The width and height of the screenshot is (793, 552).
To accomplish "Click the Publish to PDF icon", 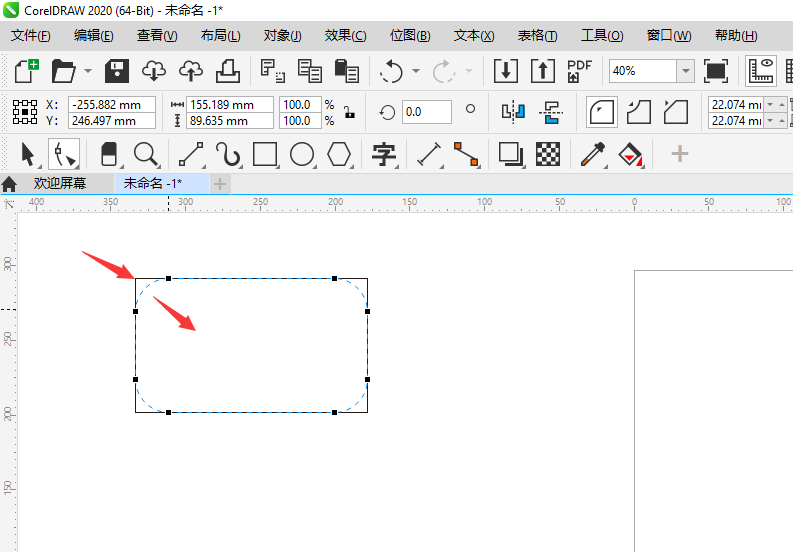I will click(579, 71).
